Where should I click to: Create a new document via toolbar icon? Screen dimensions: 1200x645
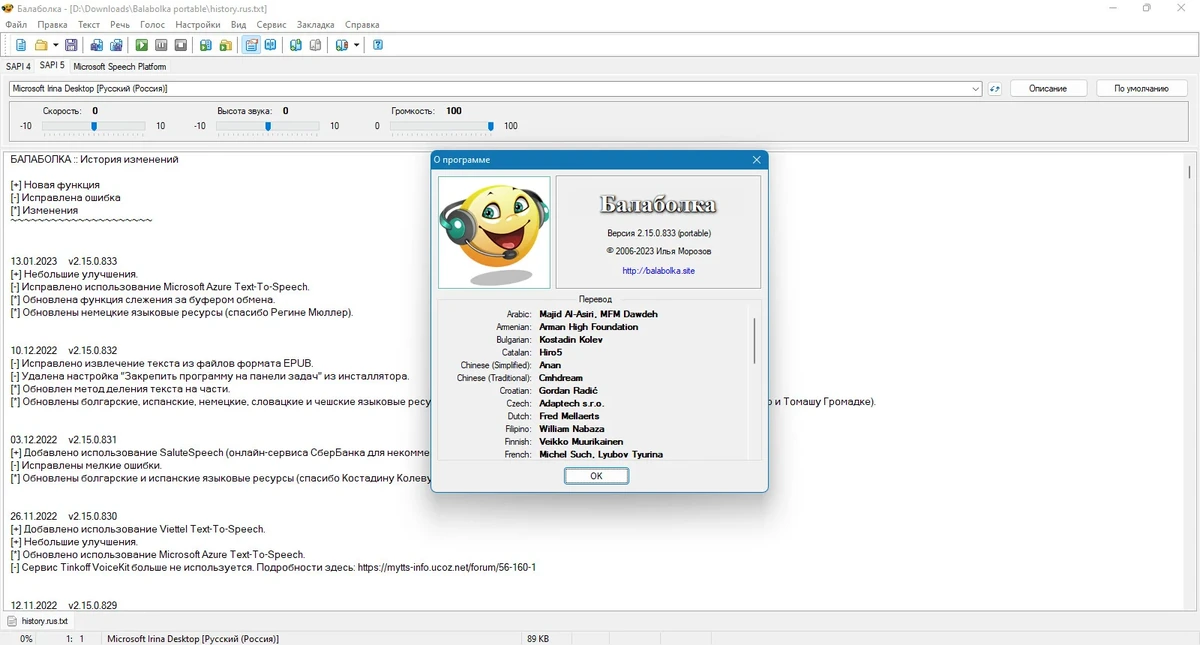21,45
